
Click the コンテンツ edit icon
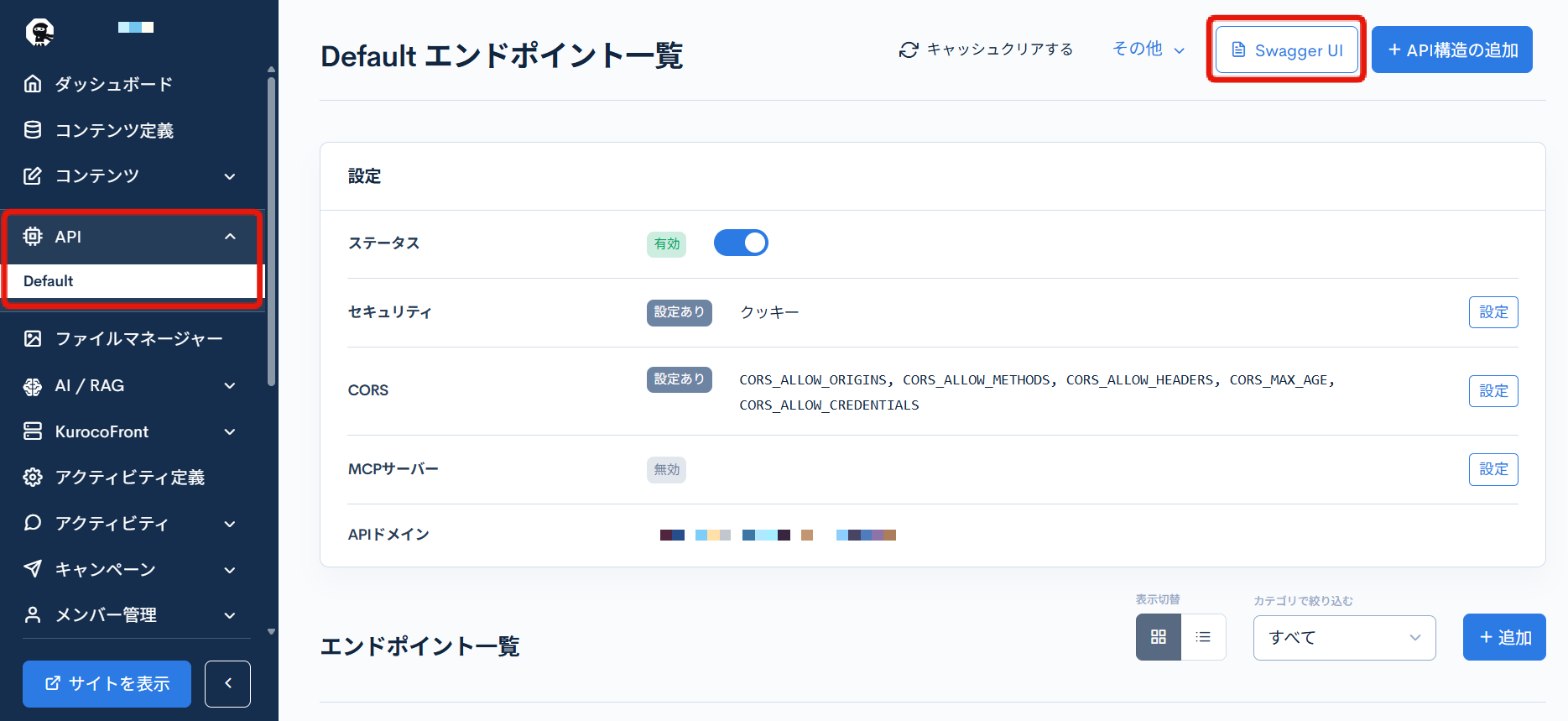pyautogui.click(x=33, y=175)
